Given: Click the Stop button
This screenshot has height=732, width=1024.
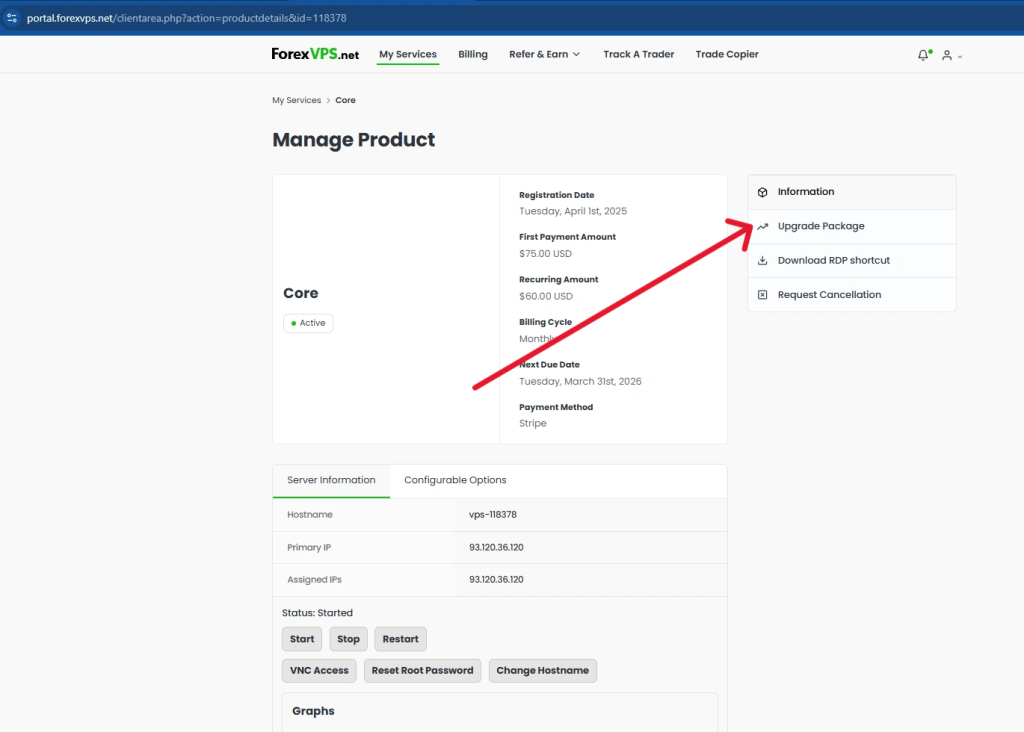Looking at the screenshot, I should [348, 639].
